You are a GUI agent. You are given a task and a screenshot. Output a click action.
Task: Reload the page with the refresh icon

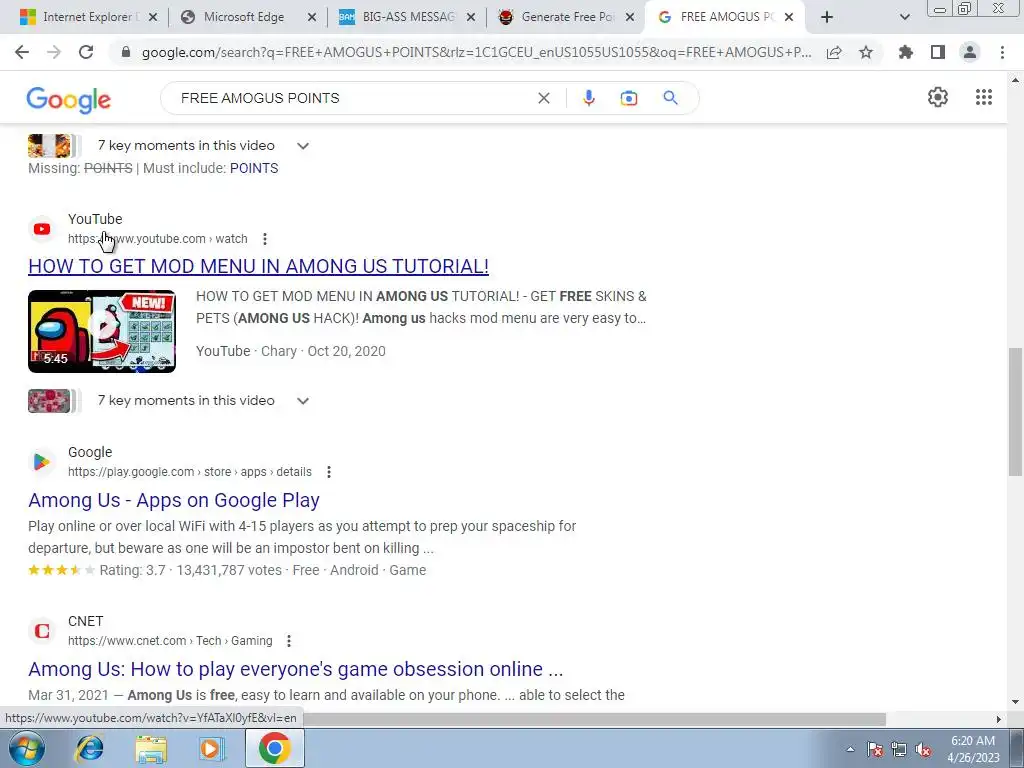pos(86,52)
